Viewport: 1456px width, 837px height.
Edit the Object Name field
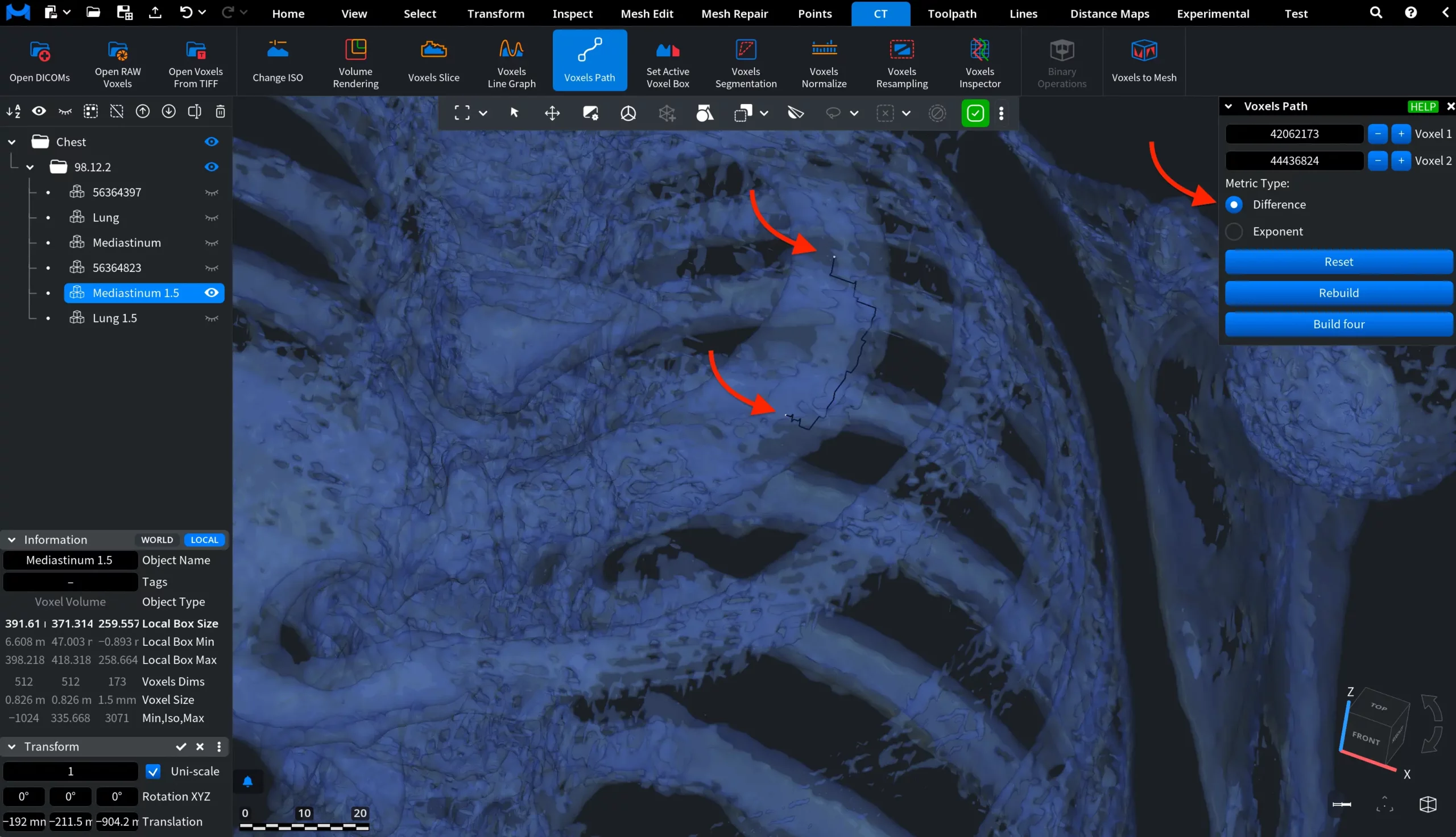(70, 560)
